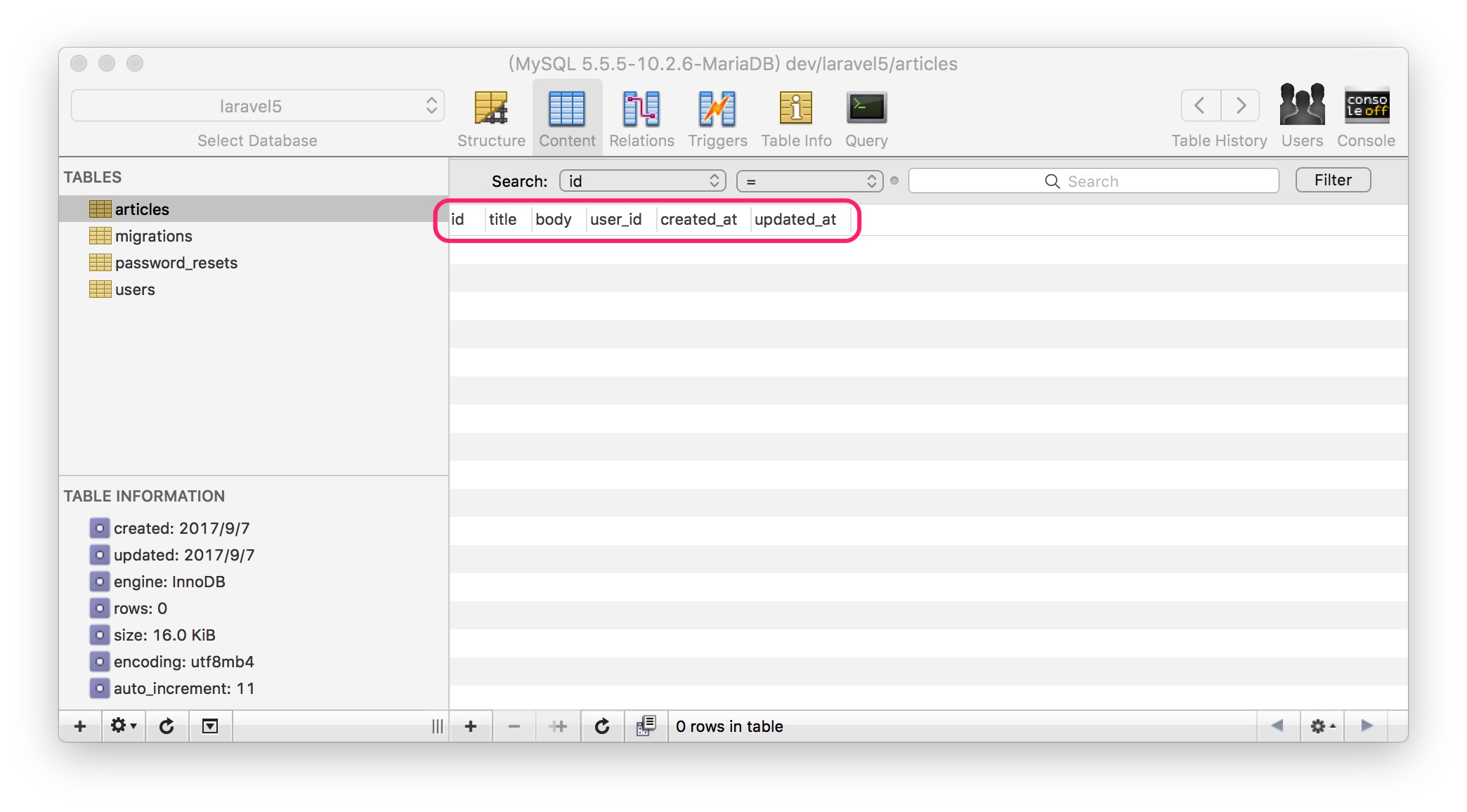
Task: Go back in table history
Action: pos(1201,106)
